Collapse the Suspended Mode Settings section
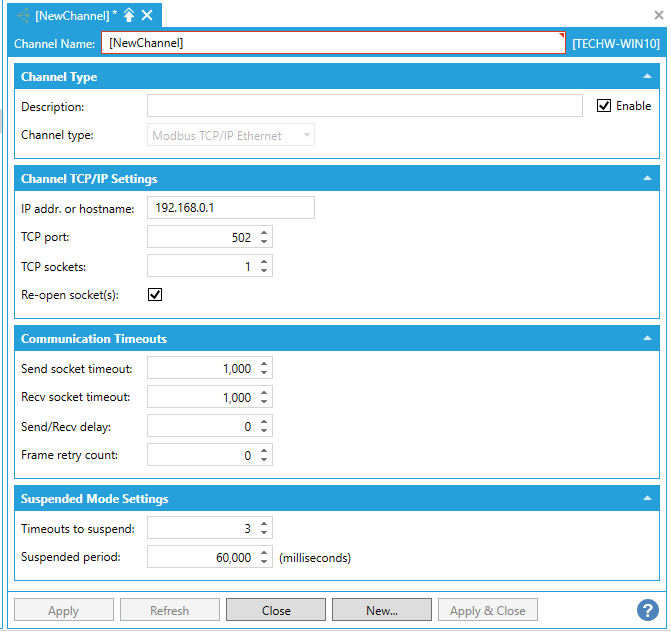Screen dimensions: 671x633 coord(647,499)
